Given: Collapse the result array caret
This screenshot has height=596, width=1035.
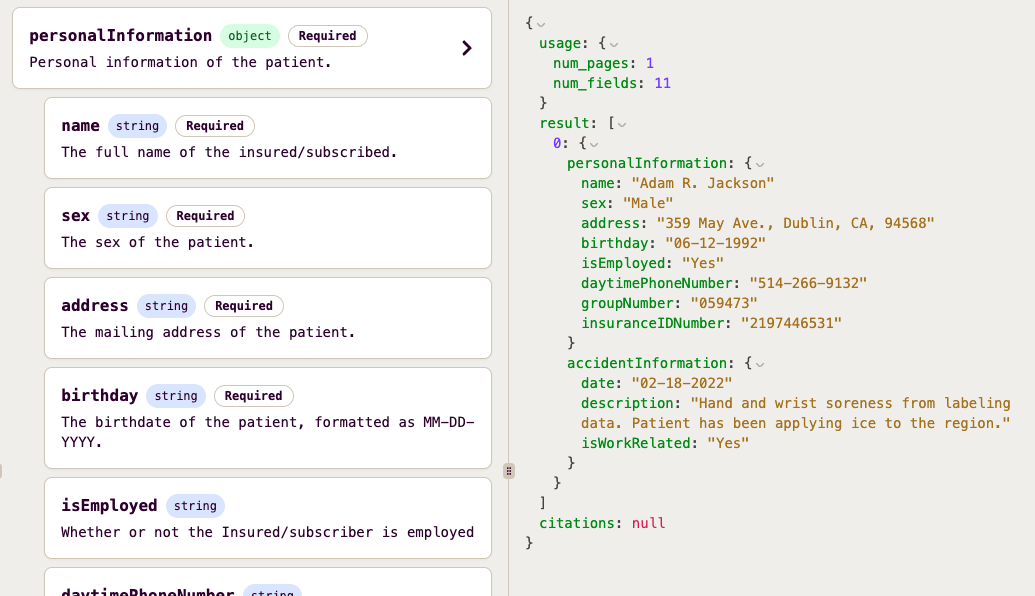Looking at the screenshot, I should tap(622, 124).
